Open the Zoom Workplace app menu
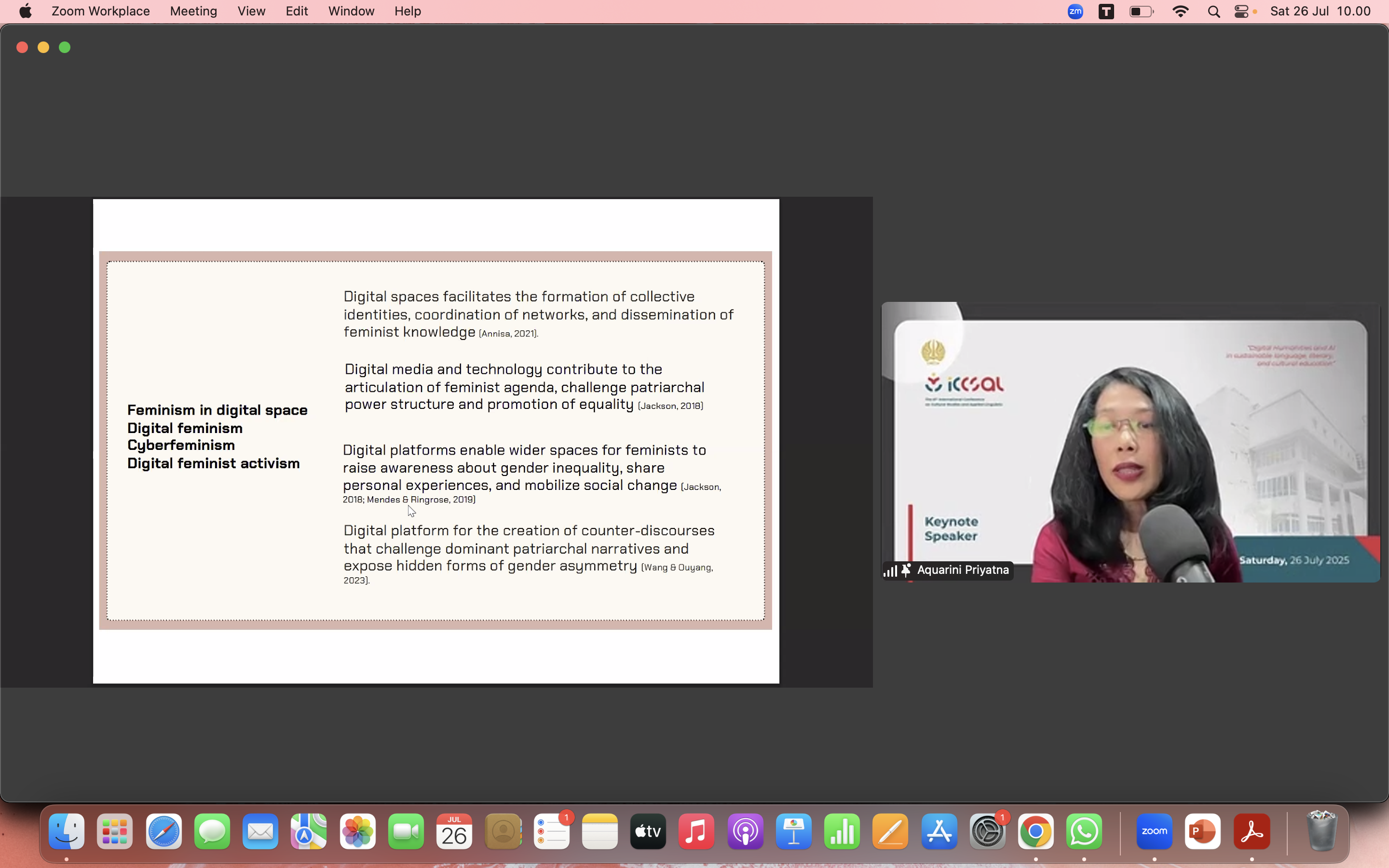This screenshot has width=1389, height=868. [x=100, y=12]
